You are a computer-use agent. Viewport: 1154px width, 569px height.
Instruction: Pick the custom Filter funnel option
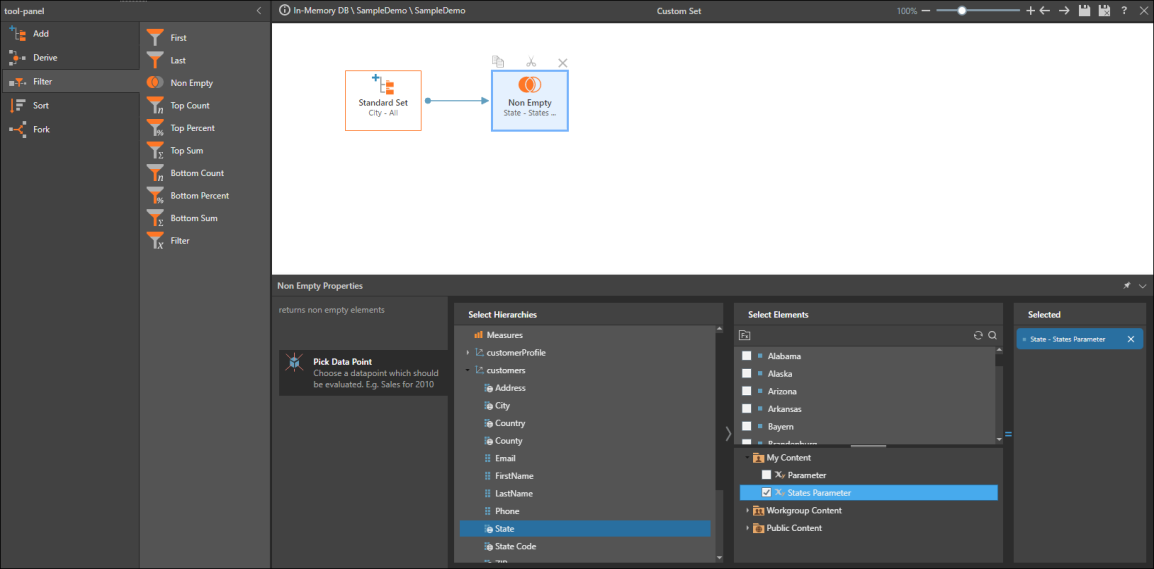click(168, 241)
